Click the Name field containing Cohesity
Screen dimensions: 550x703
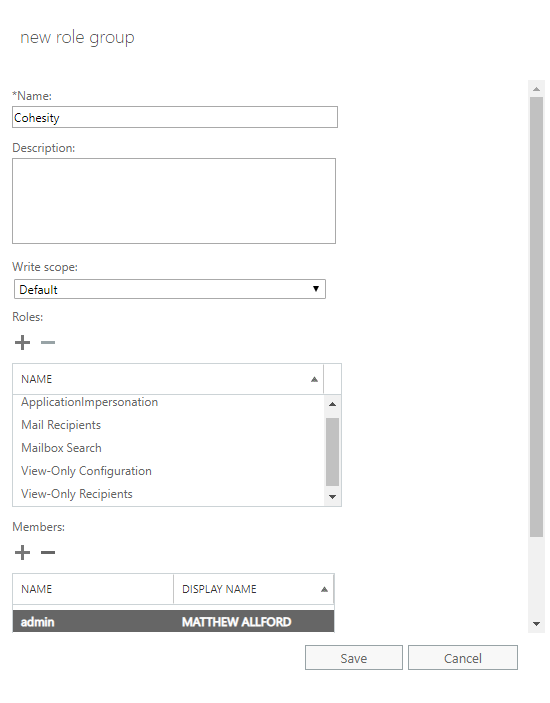175,117
